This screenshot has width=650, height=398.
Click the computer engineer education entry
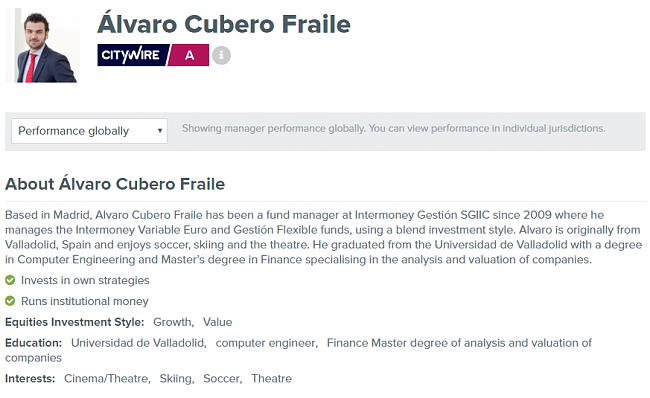(267, 343)
